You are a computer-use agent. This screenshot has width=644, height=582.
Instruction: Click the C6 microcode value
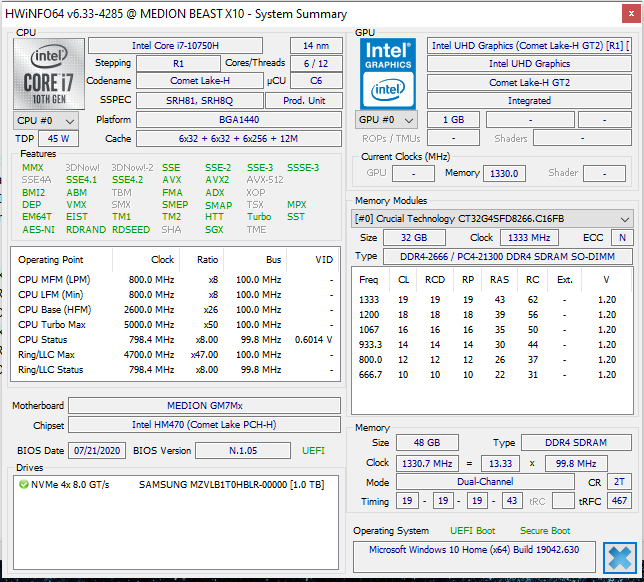pyautogui.click(x=316, y=81)
